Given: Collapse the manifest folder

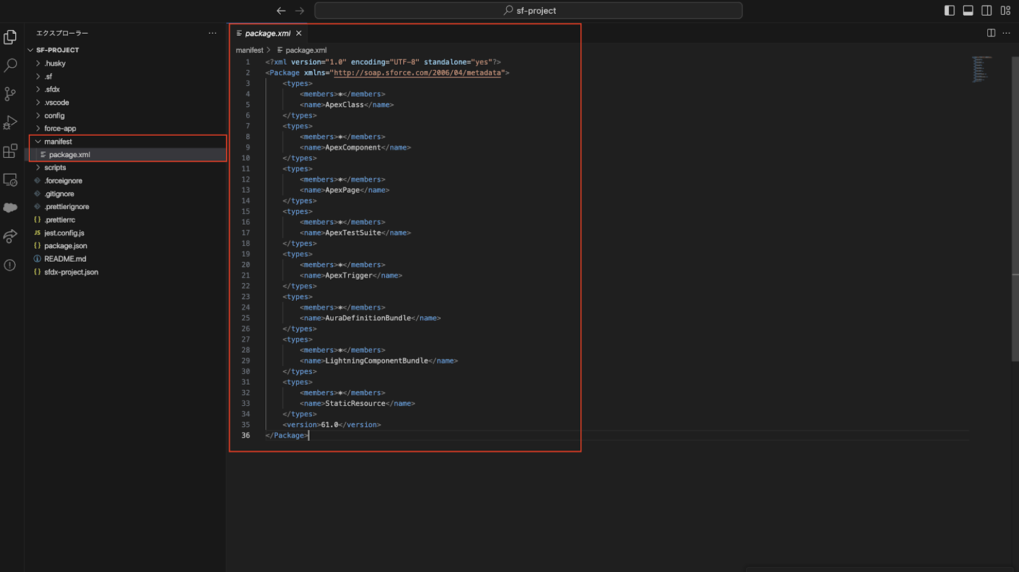Looking at the screenshot, I should tap(58, 142).
